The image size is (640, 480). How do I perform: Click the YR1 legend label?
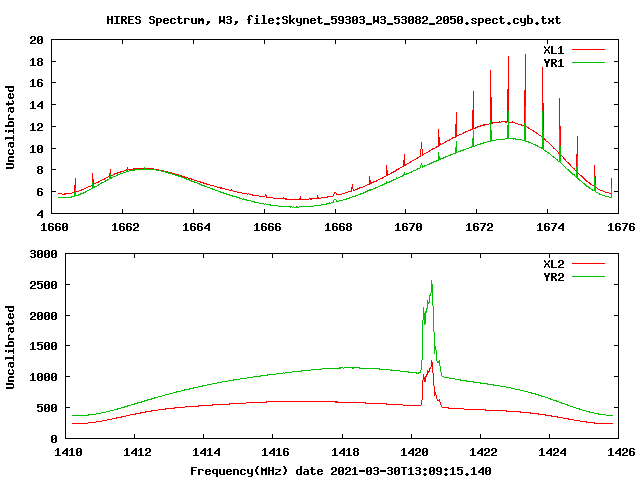coord(553,63)
